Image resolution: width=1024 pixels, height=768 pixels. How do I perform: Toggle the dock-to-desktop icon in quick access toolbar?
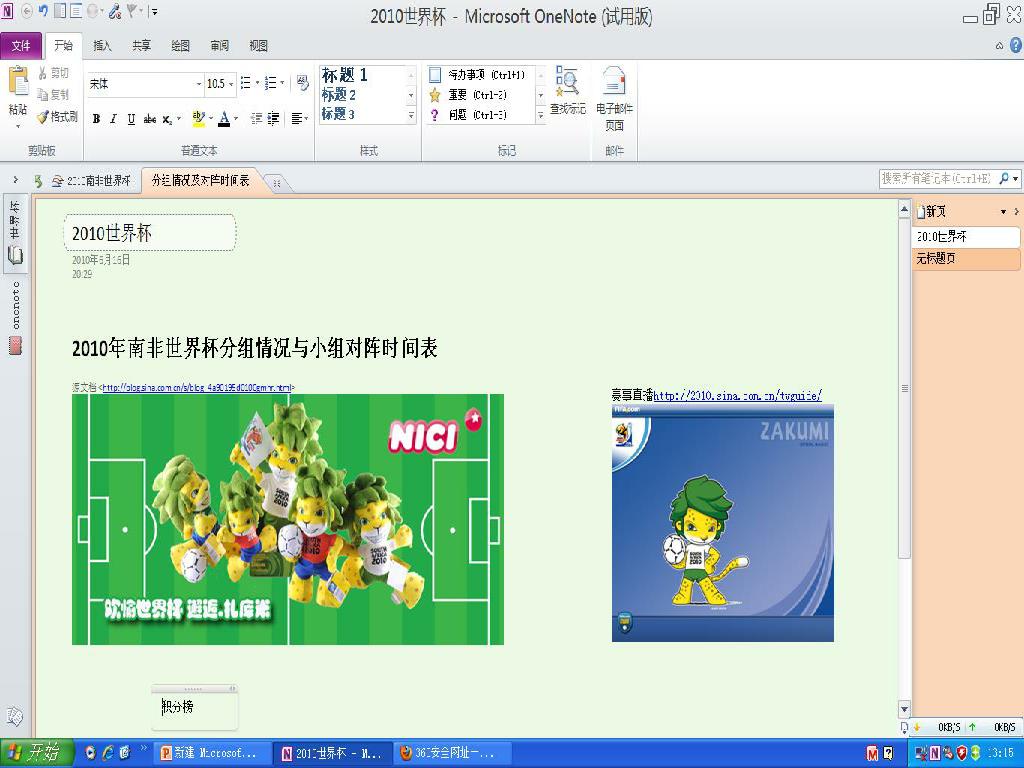coord(60,11)
